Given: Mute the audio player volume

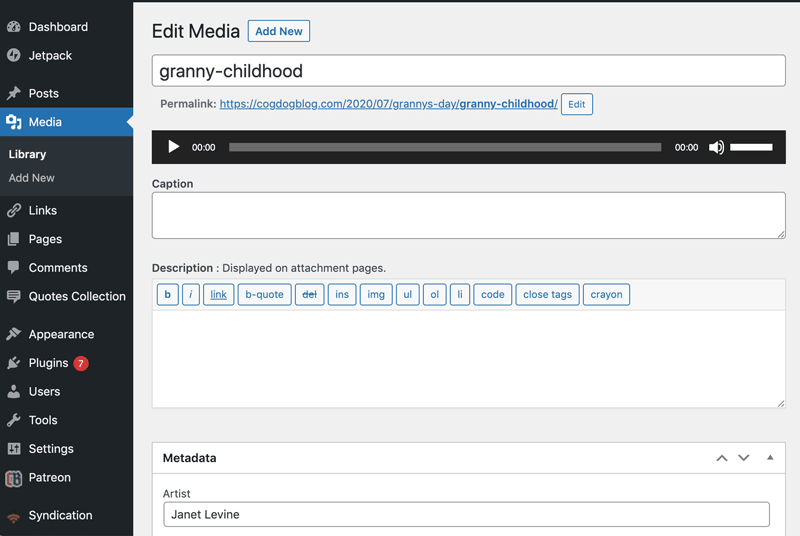Looking at the screenshot, I should (x=716, y=147).
